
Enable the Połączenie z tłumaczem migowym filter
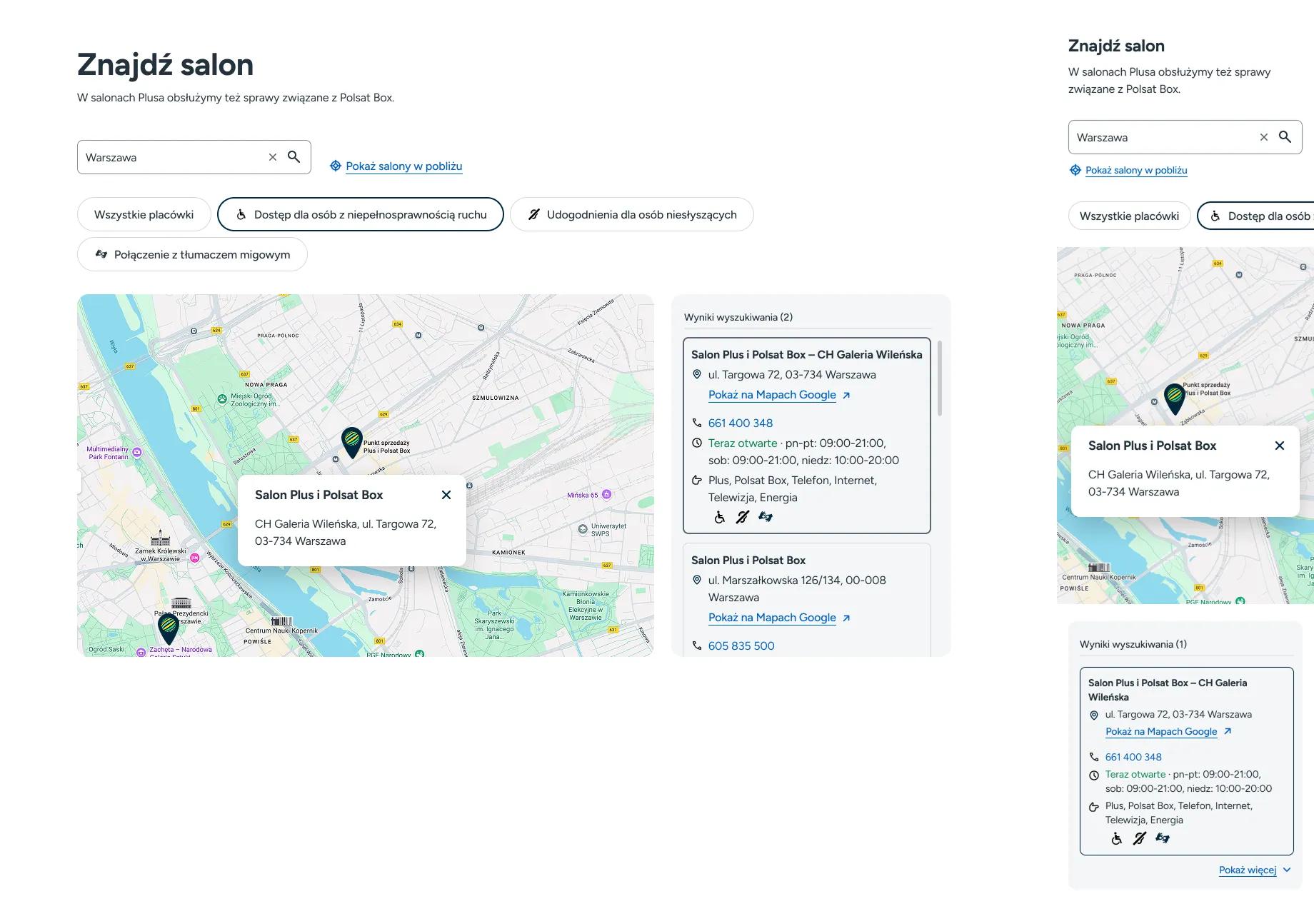[x=191, y=254]
